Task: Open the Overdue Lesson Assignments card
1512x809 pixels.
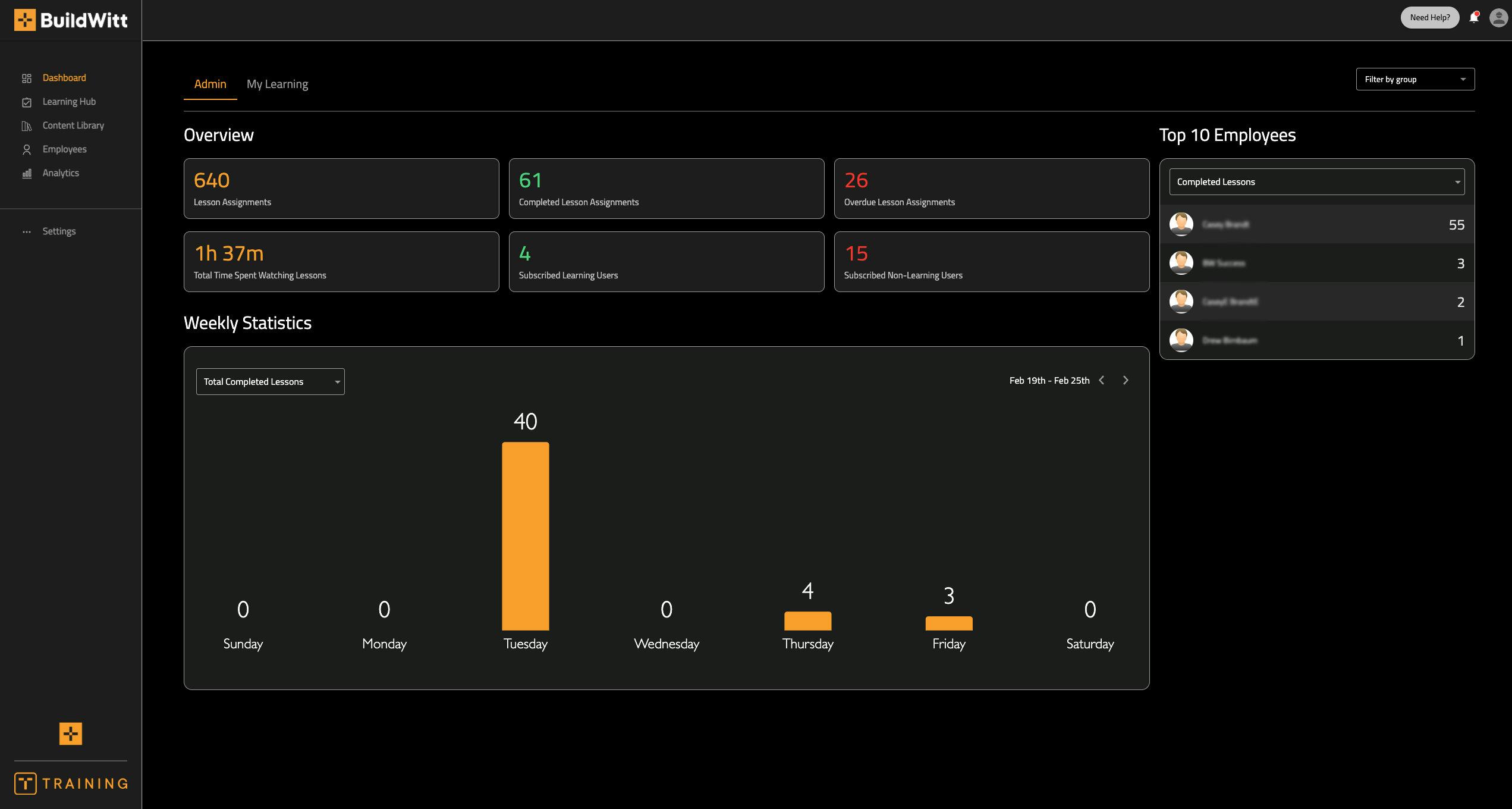Action: pos(991,189)
